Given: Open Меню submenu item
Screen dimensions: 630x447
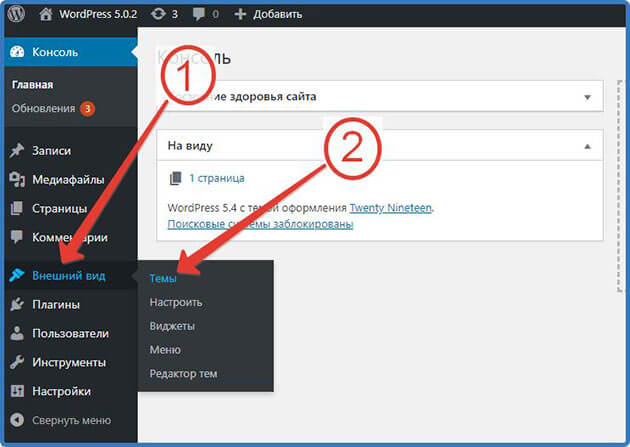Looking at the screenshot, I should pyautogui.click(x=165, y=349).
